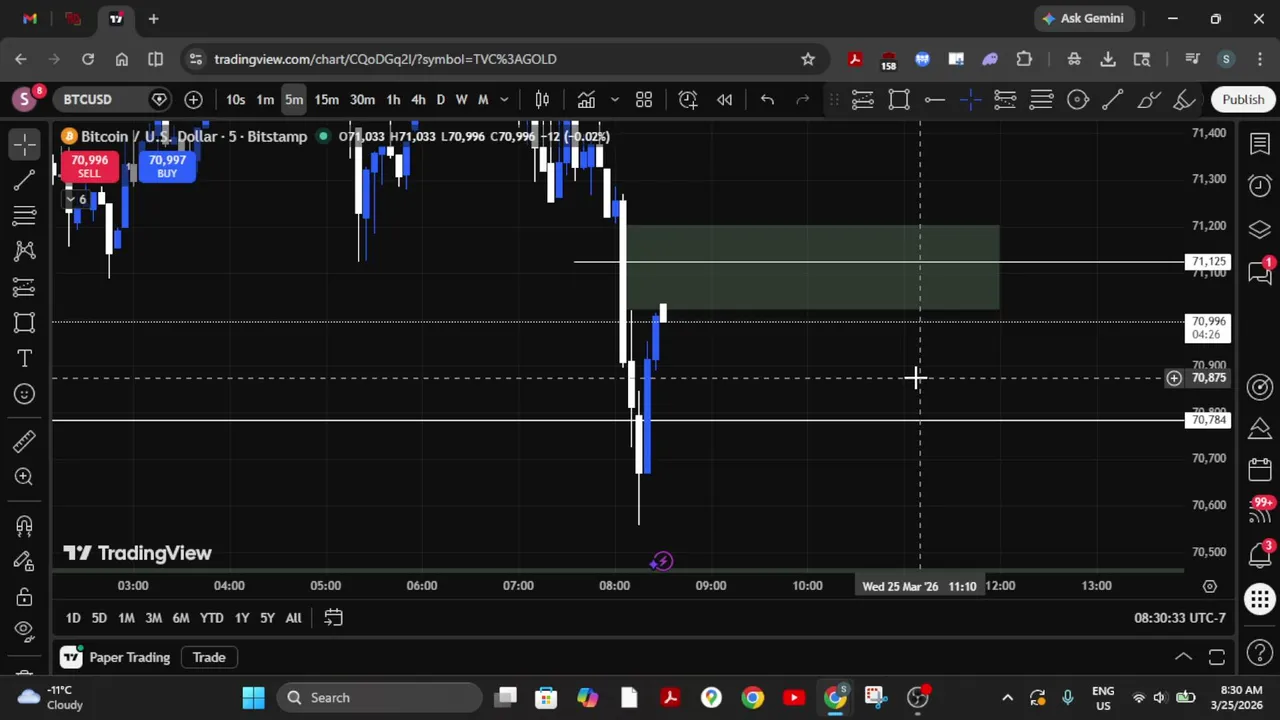
Task: Undo the last chart action
Action: pos(767,99)
